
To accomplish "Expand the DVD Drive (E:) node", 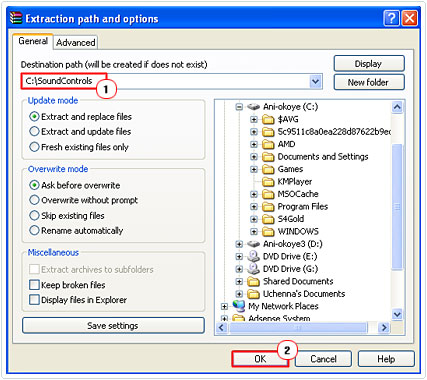I will pyautogui.click(x=239, y=256).
